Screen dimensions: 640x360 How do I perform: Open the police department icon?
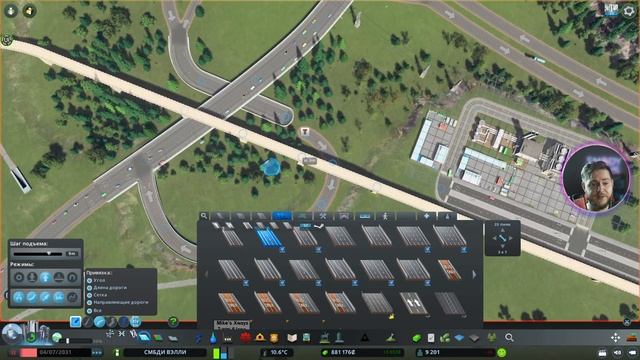tap(274, 338)
